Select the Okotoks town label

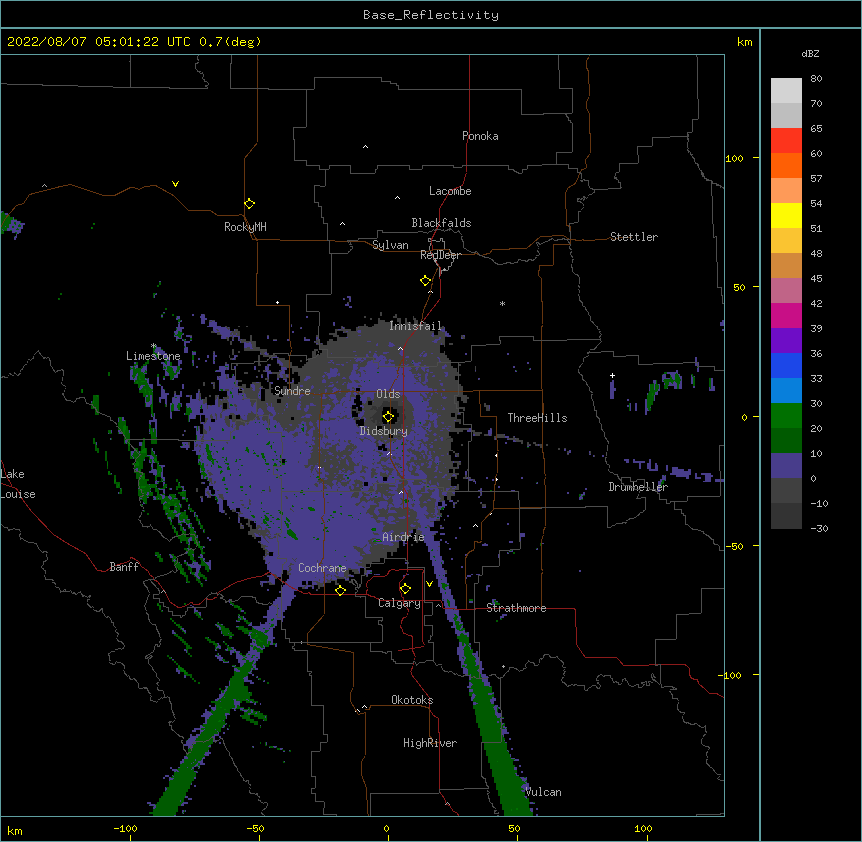(x=412, y=700)
